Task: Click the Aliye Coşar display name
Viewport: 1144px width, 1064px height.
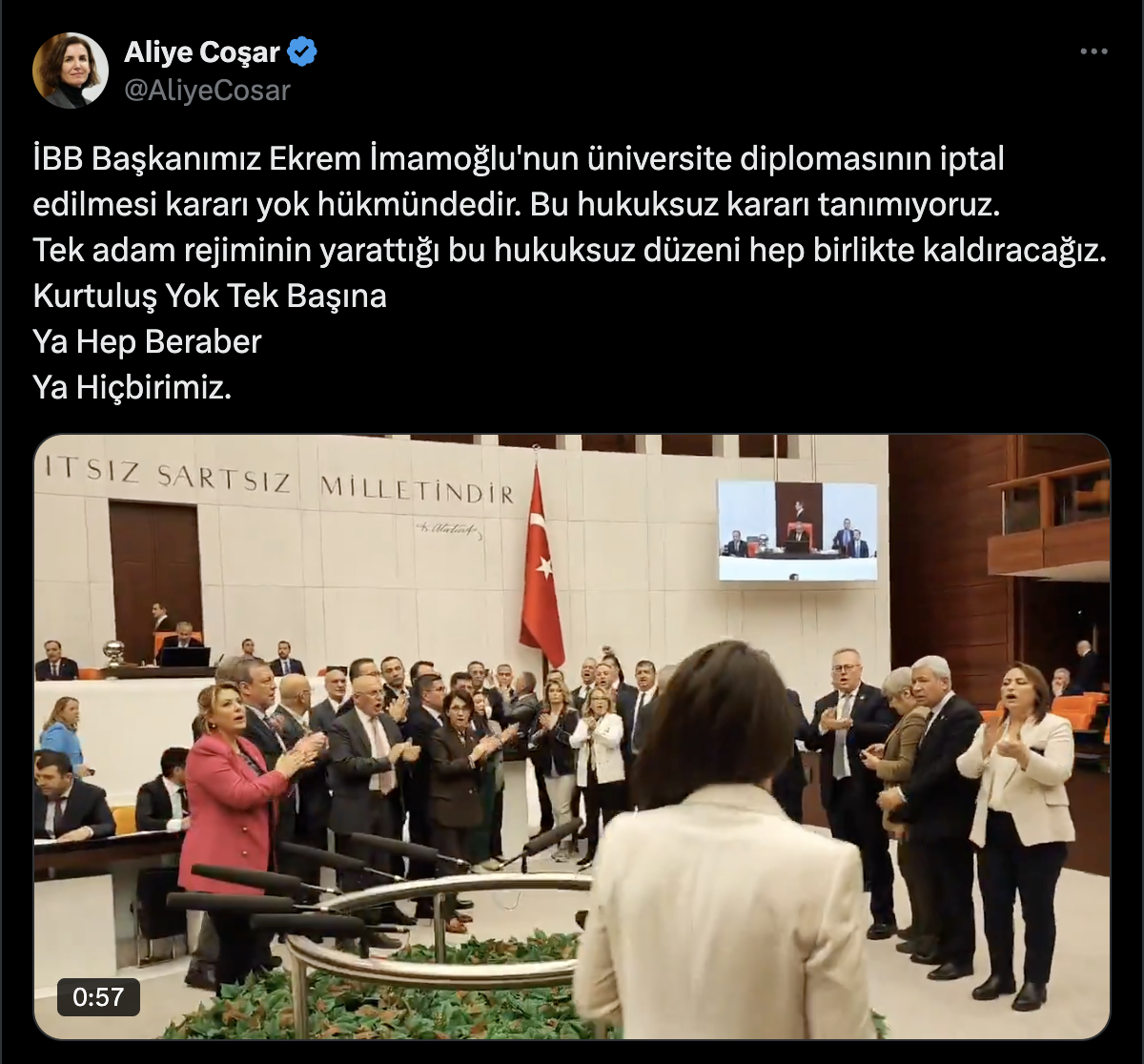Action: 202,51
